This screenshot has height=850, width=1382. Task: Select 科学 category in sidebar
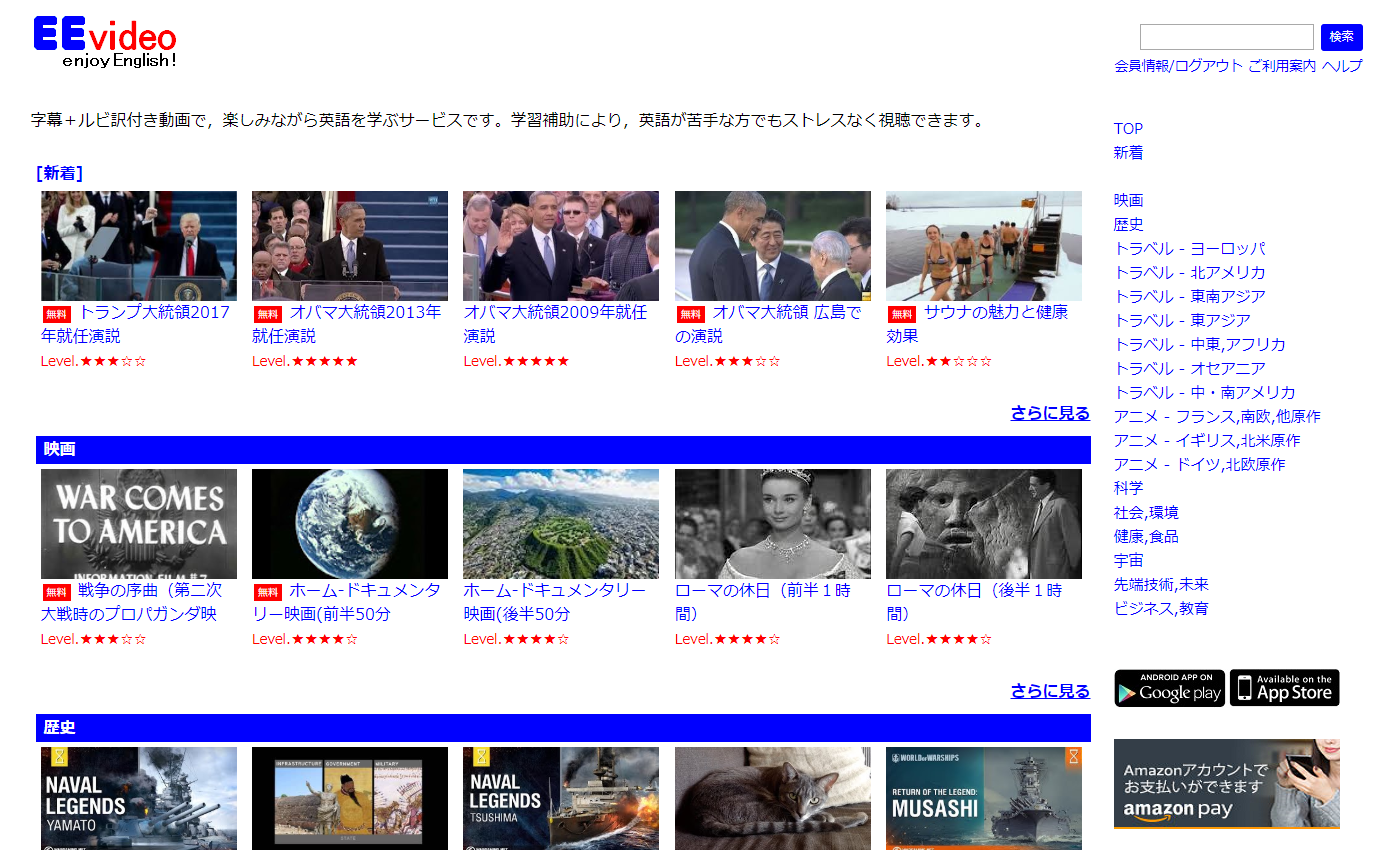[x=1128, y=488]
